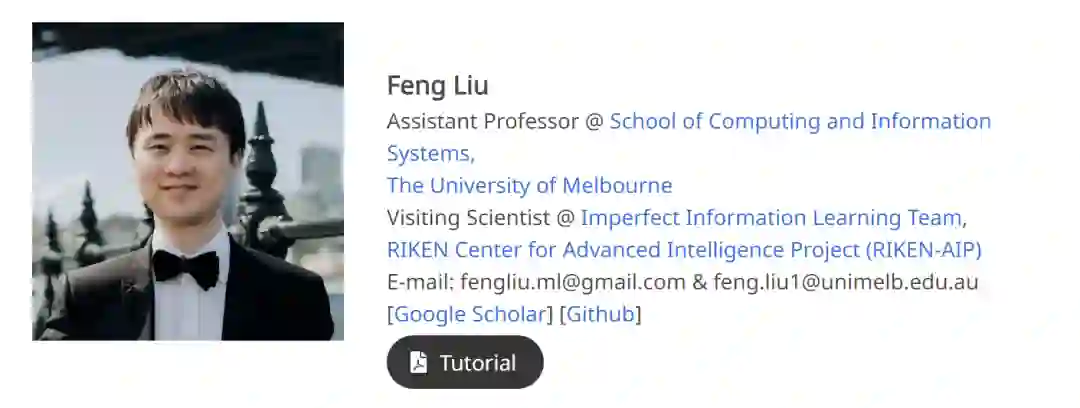
Task: Click the wrapped "Systems," link text
Action: coord(430,154)
